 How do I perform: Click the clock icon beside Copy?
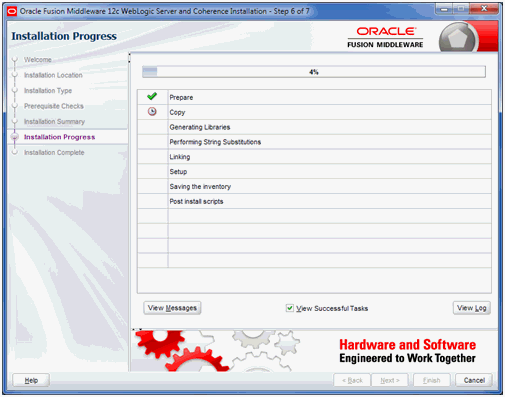click(152, 112)
